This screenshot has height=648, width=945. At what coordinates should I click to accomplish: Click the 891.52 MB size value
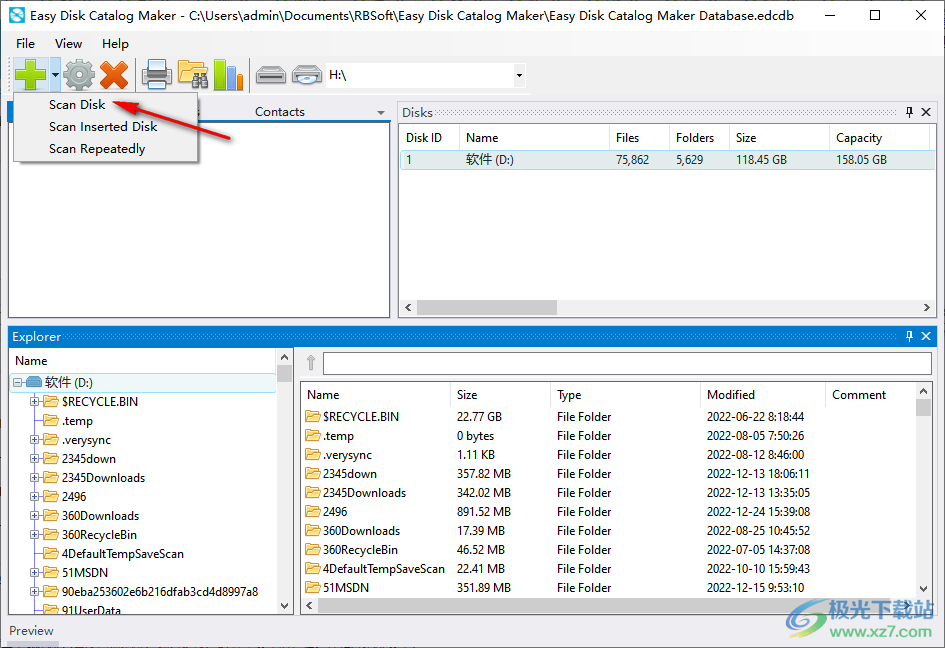(x=484, y=512)
